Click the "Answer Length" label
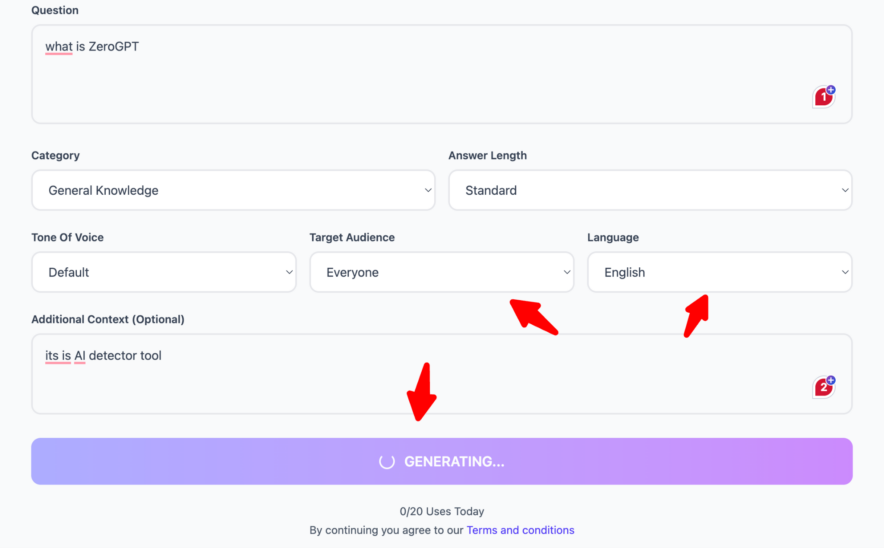 tap(487, 155)
